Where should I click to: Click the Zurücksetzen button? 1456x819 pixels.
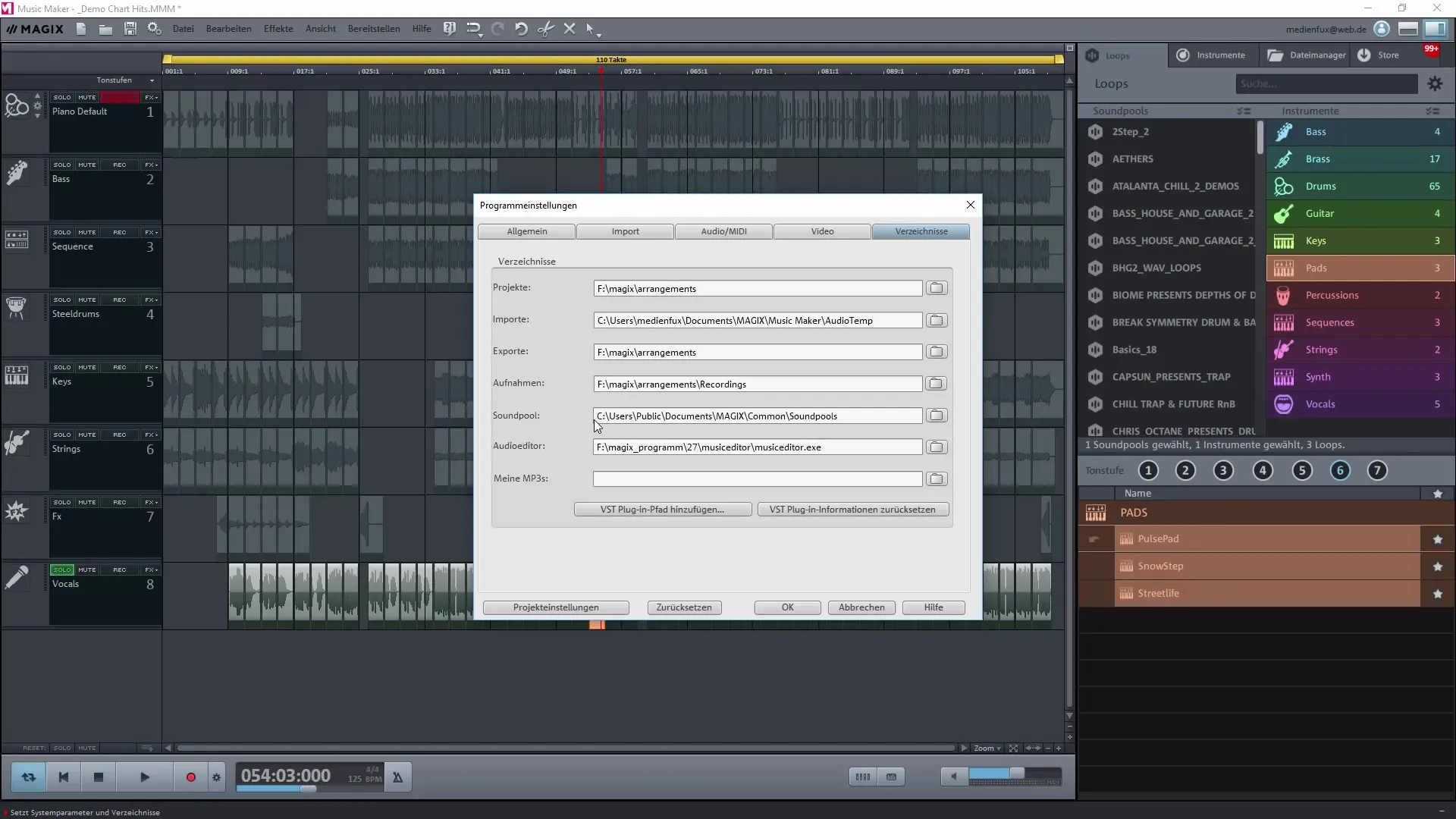(x=684, y=607)
